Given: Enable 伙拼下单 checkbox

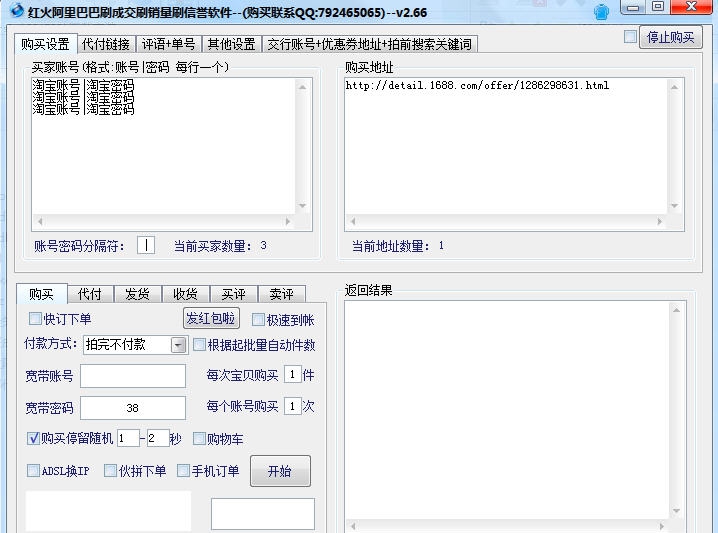Looking at the screenshot, I should (110, 470).
